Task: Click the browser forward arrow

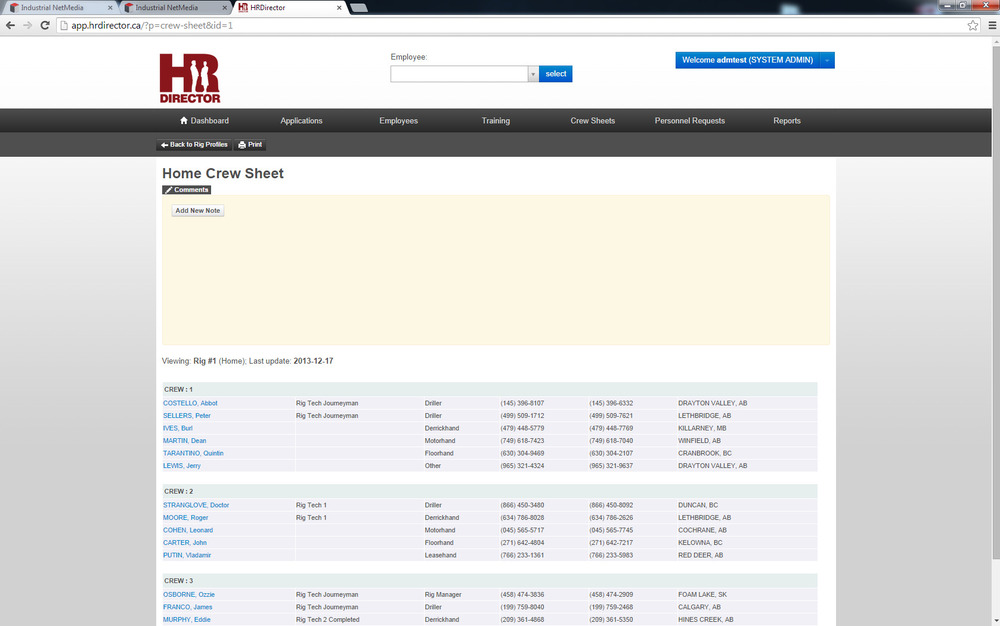Action: pos(27,25)
